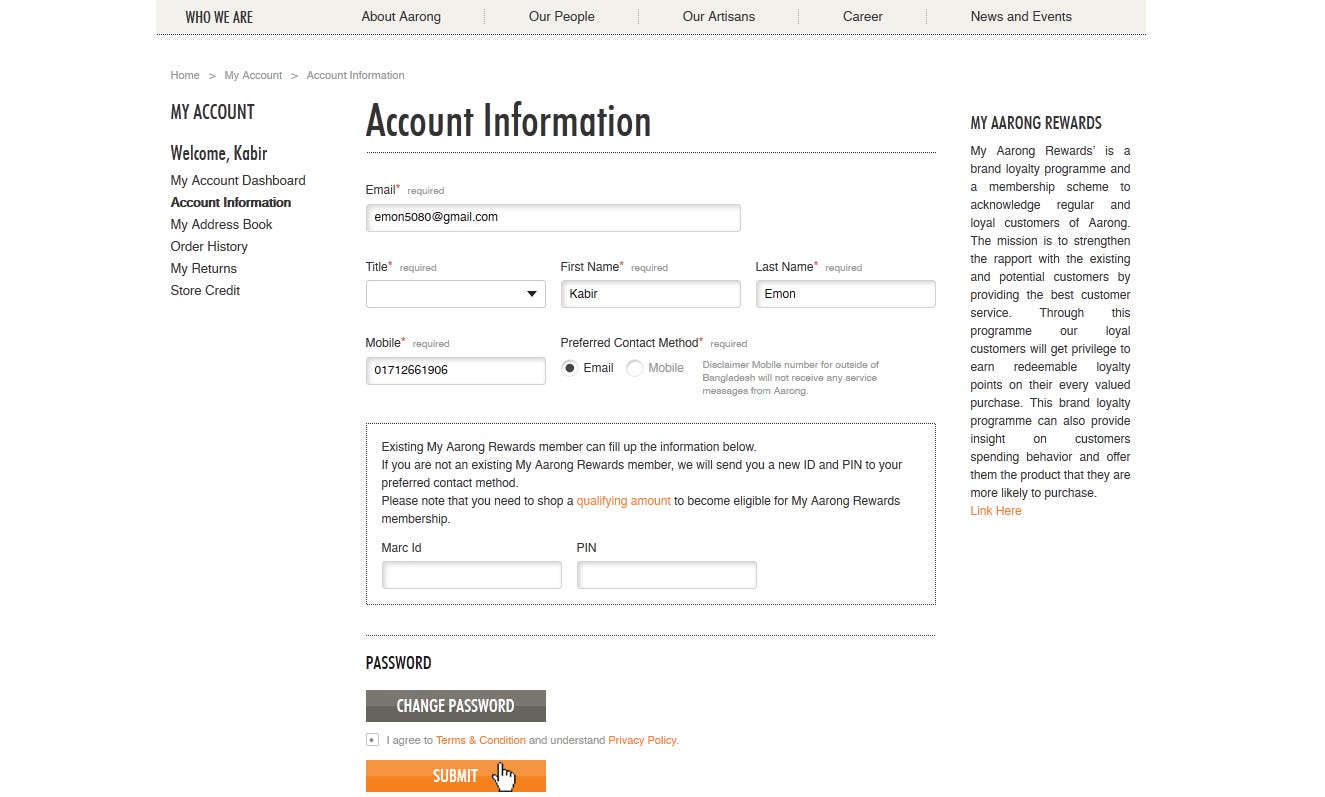Open Our Artisans menu item
Viewport: 1325px width, 797px height.
click(x=719, y=16)
